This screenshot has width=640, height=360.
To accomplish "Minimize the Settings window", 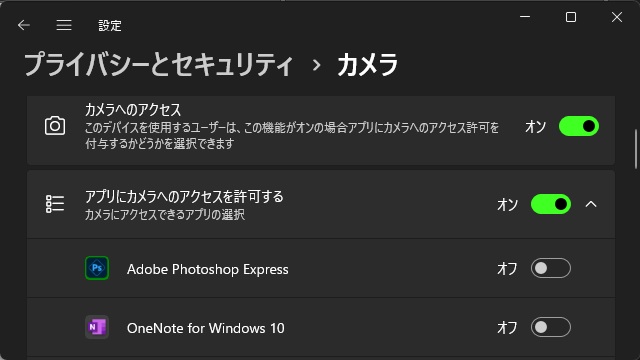I will (x=525, y=17).
